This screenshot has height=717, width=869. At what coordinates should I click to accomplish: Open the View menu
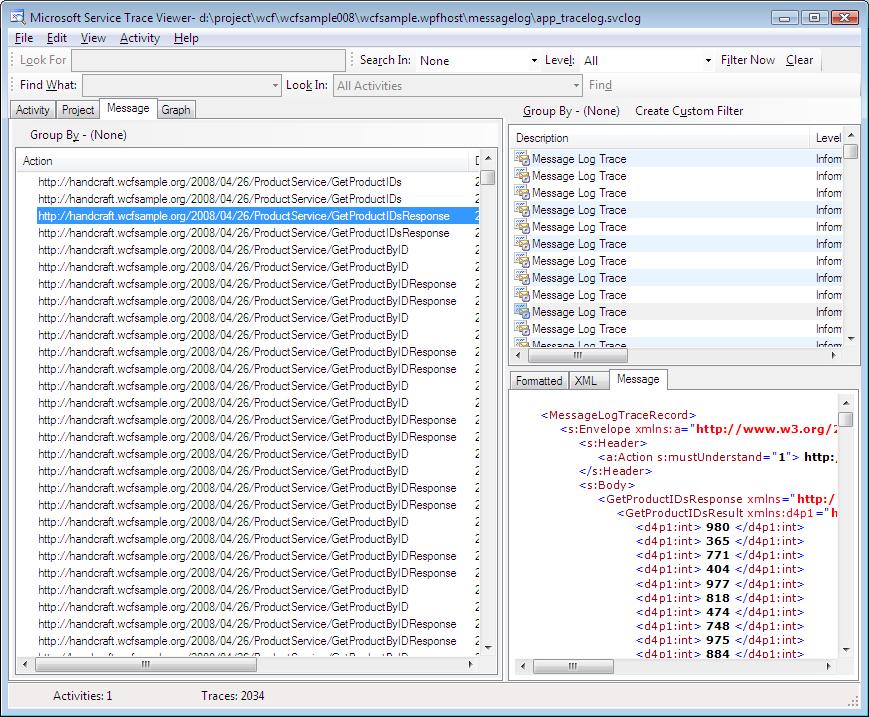[x=93, y=38]
